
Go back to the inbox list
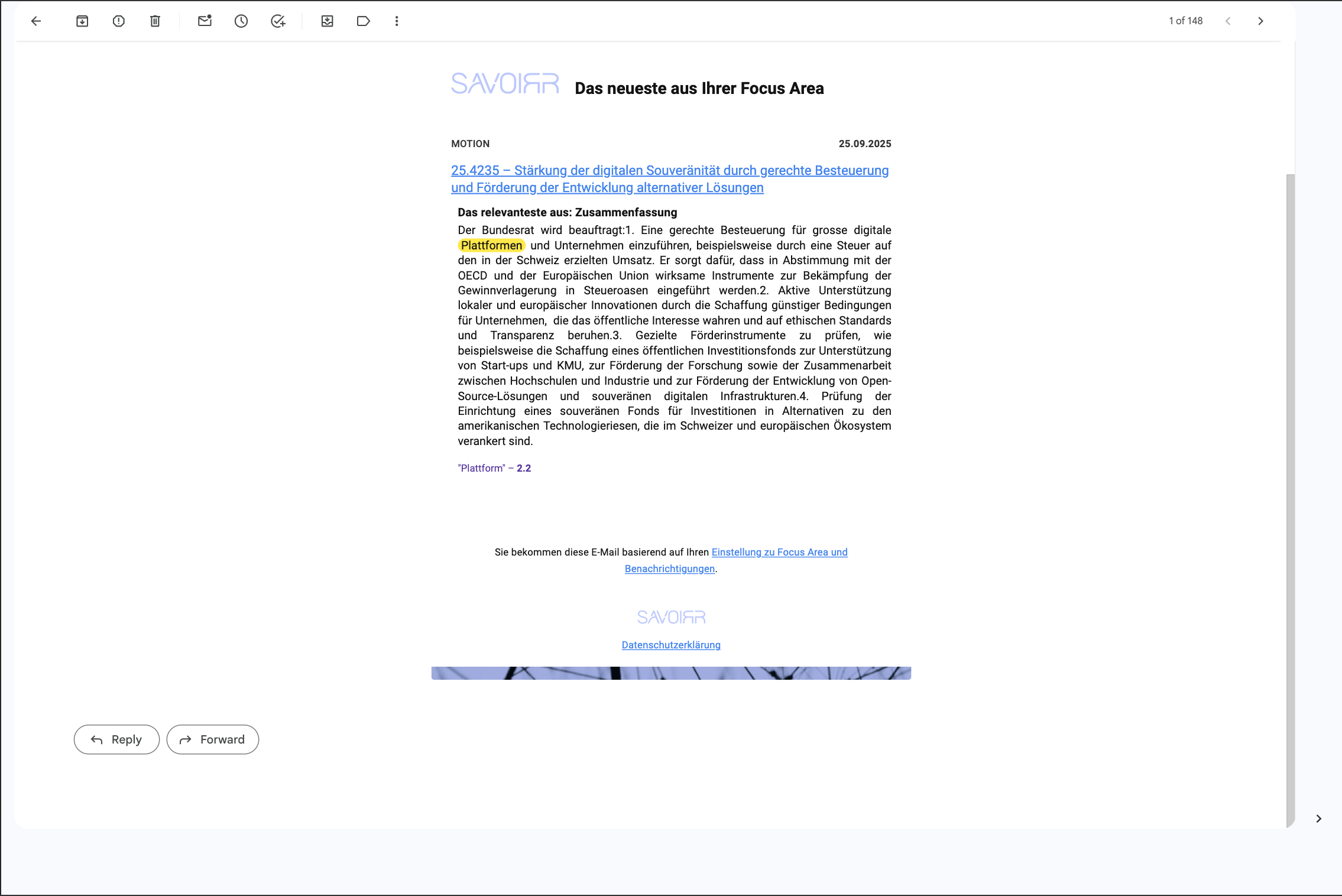pos(36,21)
